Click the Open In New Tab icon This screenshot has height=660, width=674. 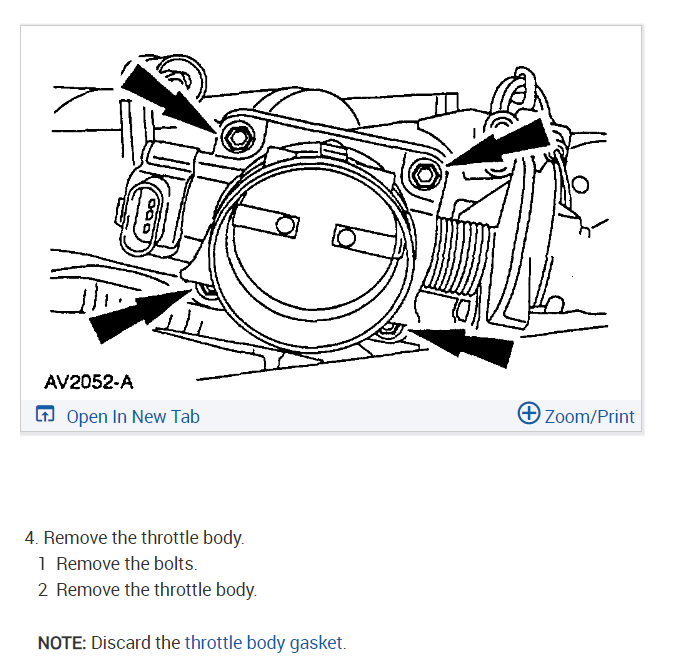coord(45,414)
